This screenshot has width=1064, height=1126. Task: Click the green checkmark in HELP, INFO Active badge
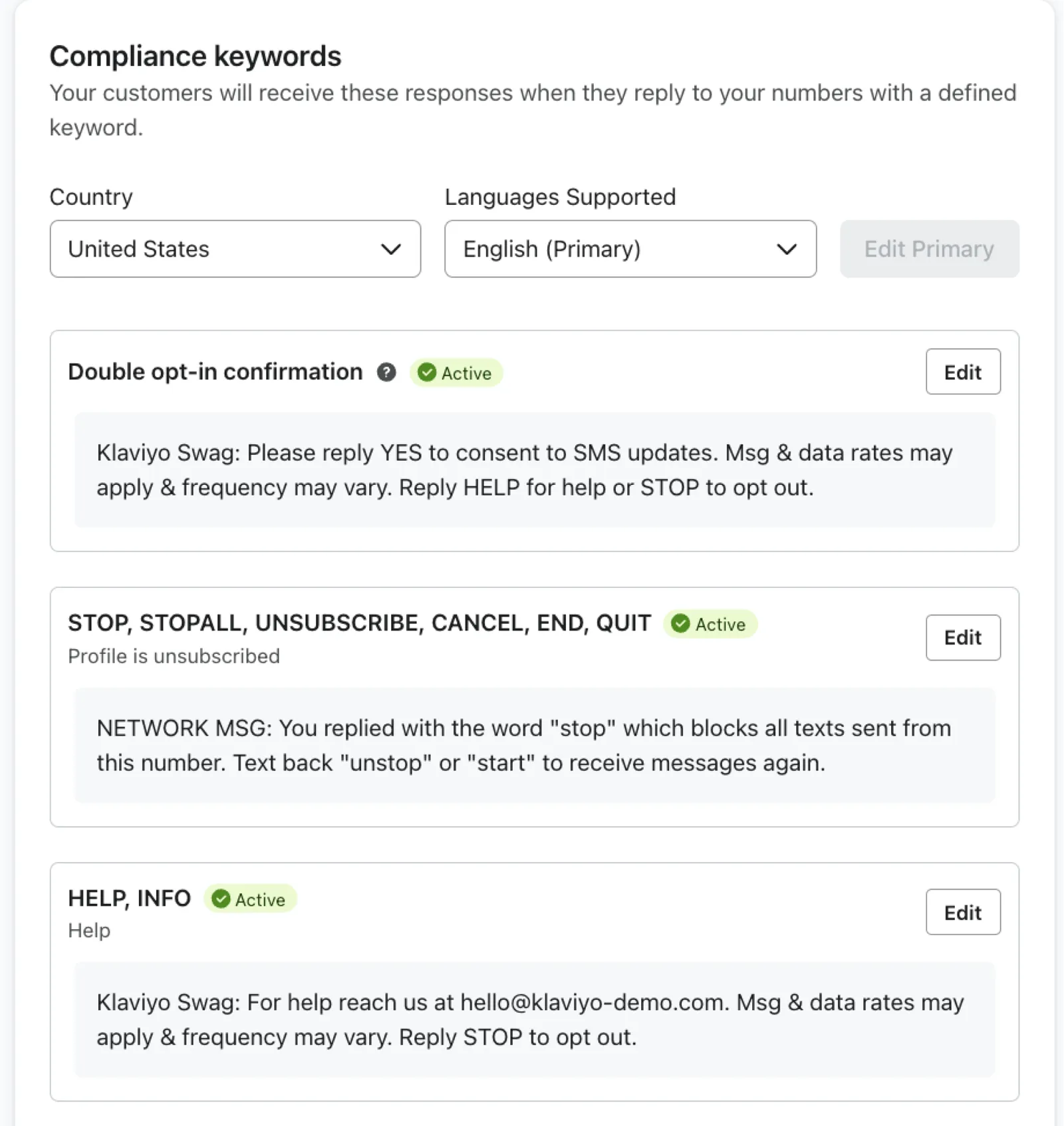point(221,899)
